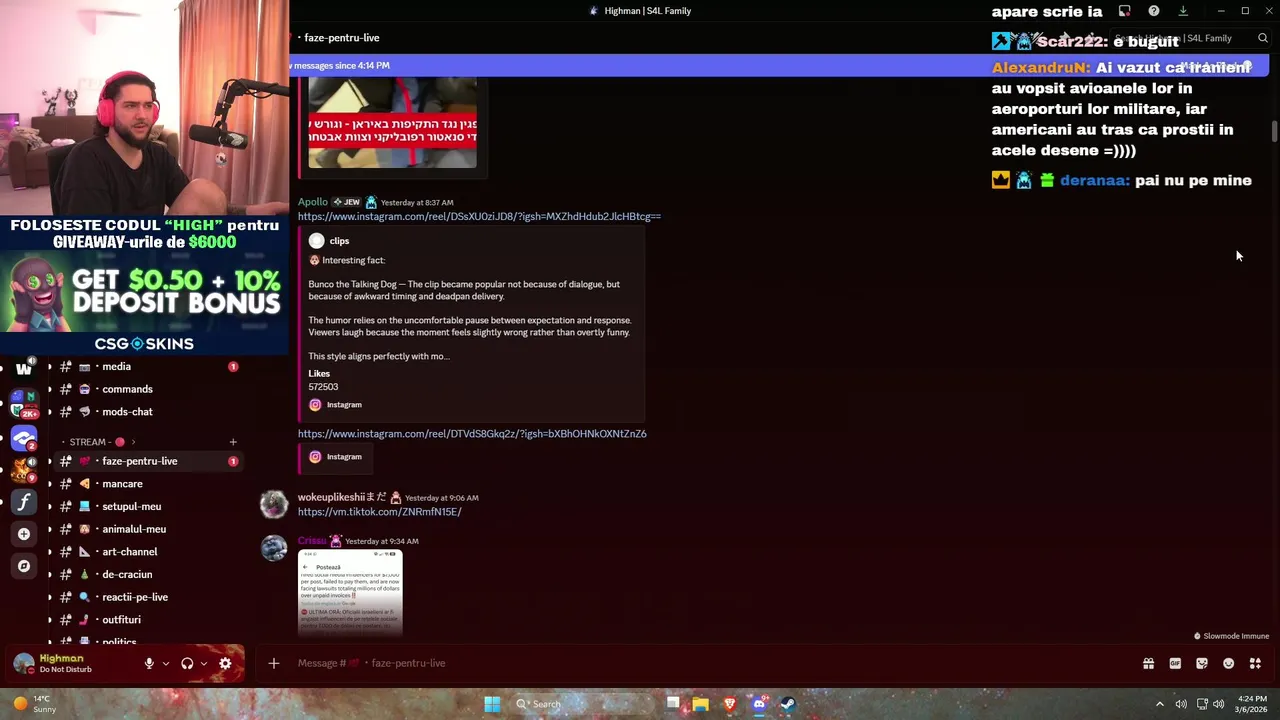Image resolution: width=1280 pixels, height=720 pixels.
Task: Click Crissu's avatar
Action: [x=274, y=548]
